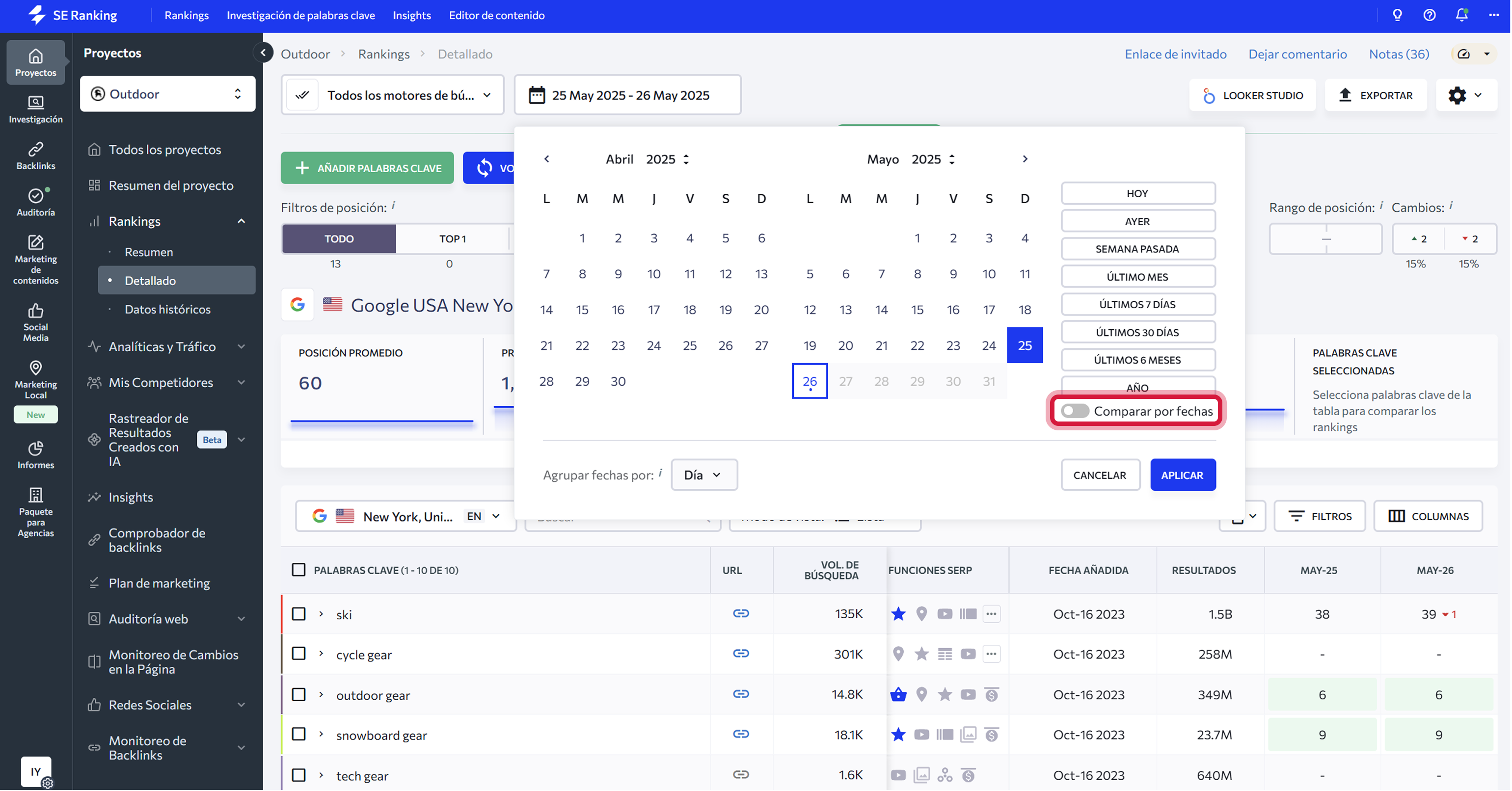
Task: Show more SERP features for ski
Action: click(x=991, y=614)
